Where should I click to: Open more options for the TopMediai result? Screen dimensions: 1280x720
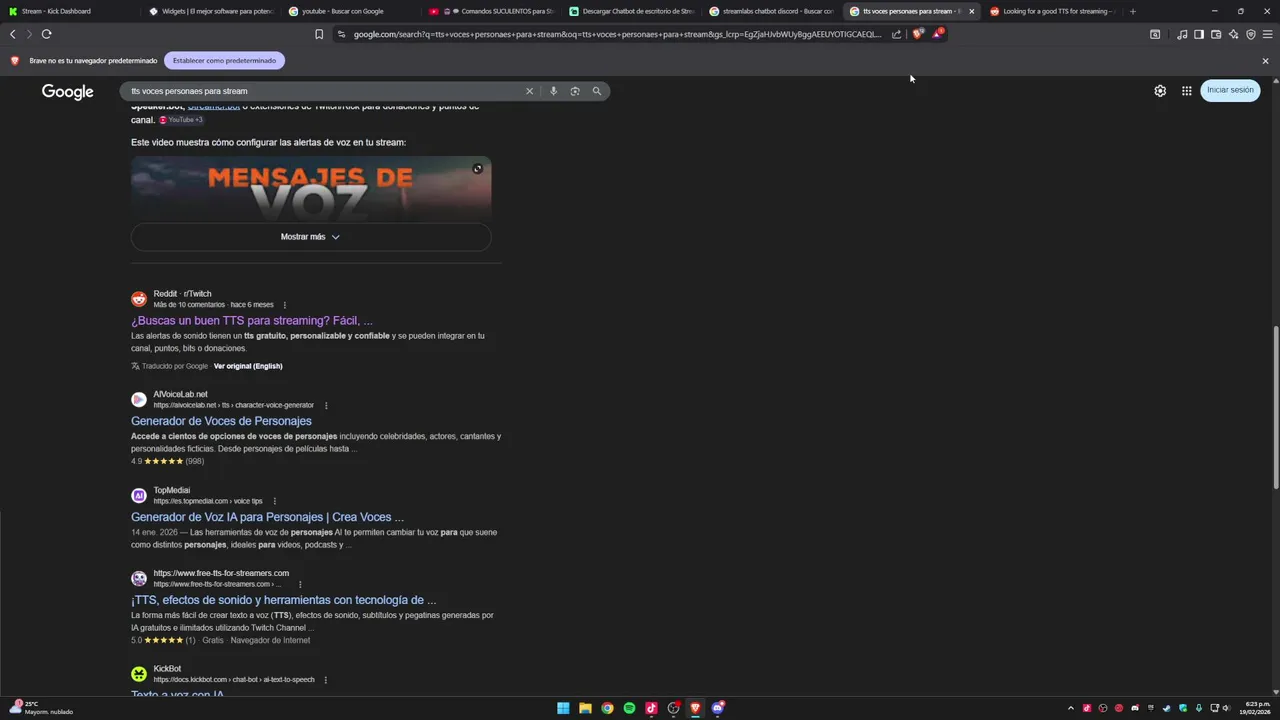(274, 501)
